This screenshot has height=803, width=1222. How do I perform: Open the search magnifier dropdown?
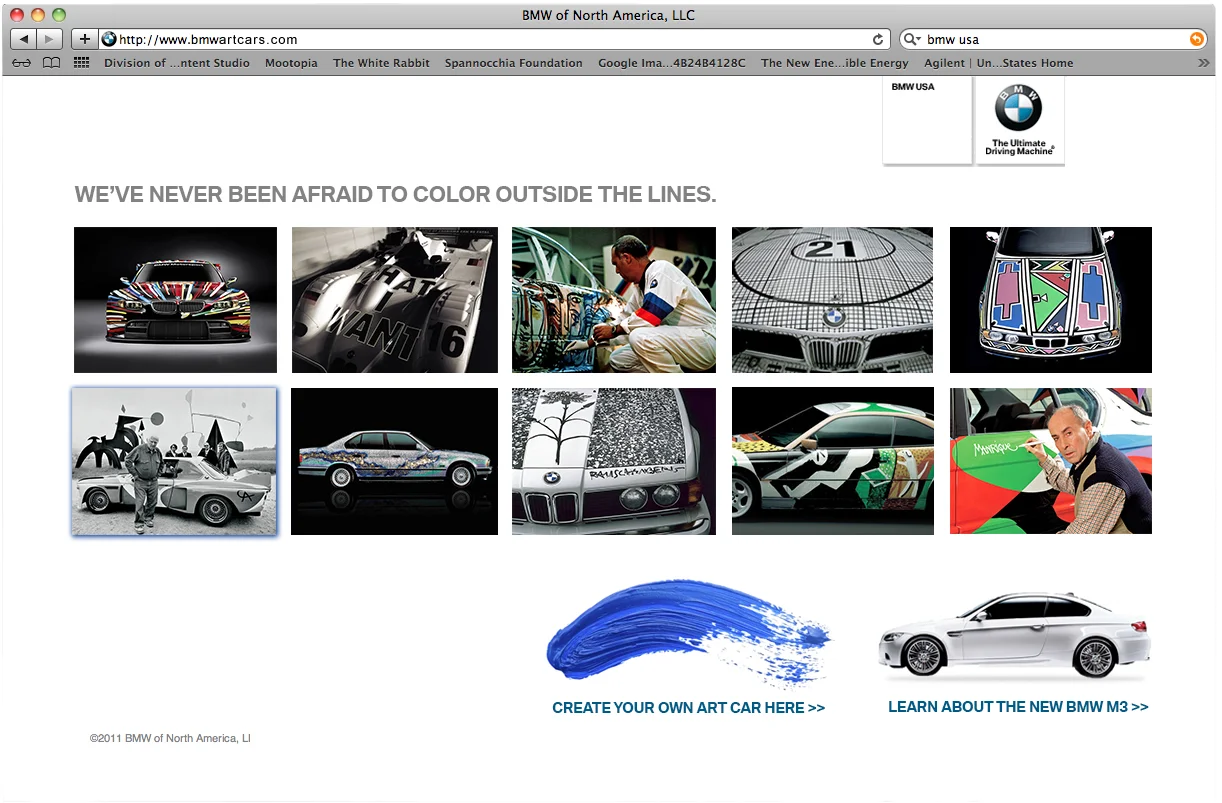(912, 40)
